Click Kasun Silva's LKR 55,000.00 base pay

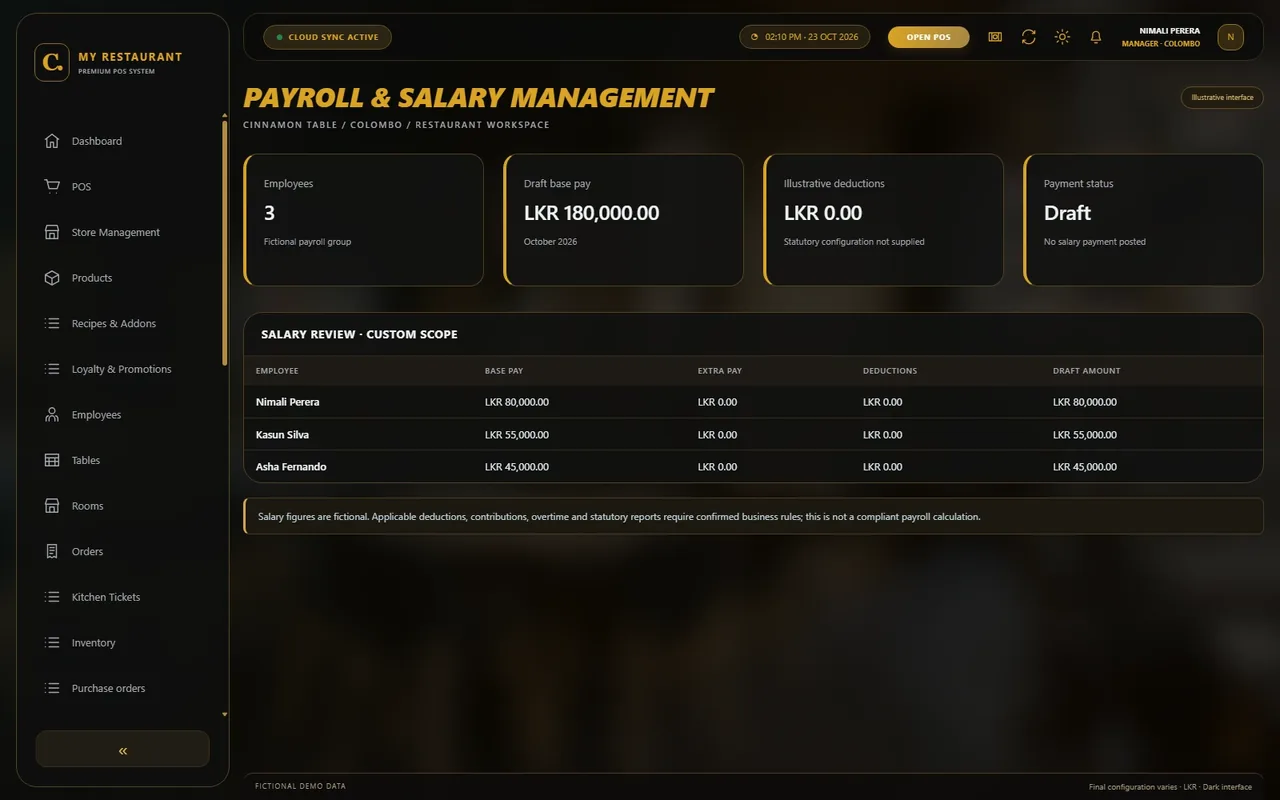pyautogui.click(x=517, y=435)
